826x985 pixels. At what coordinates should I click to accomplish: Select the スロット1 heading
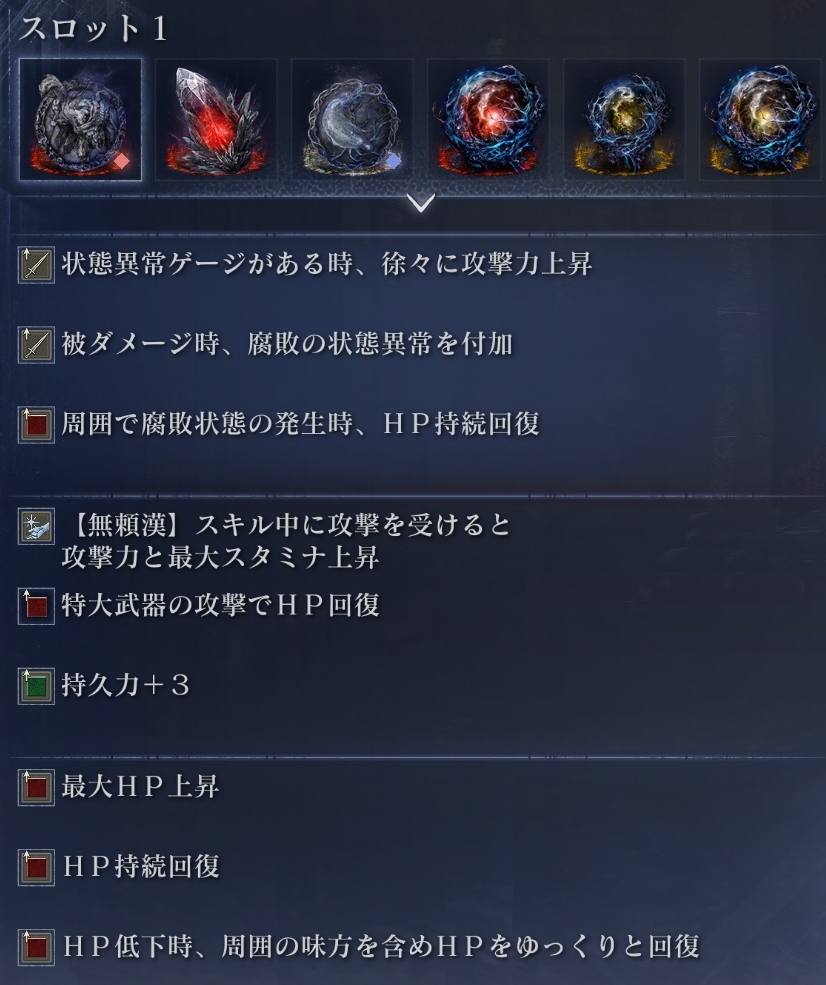click(93, 29)
